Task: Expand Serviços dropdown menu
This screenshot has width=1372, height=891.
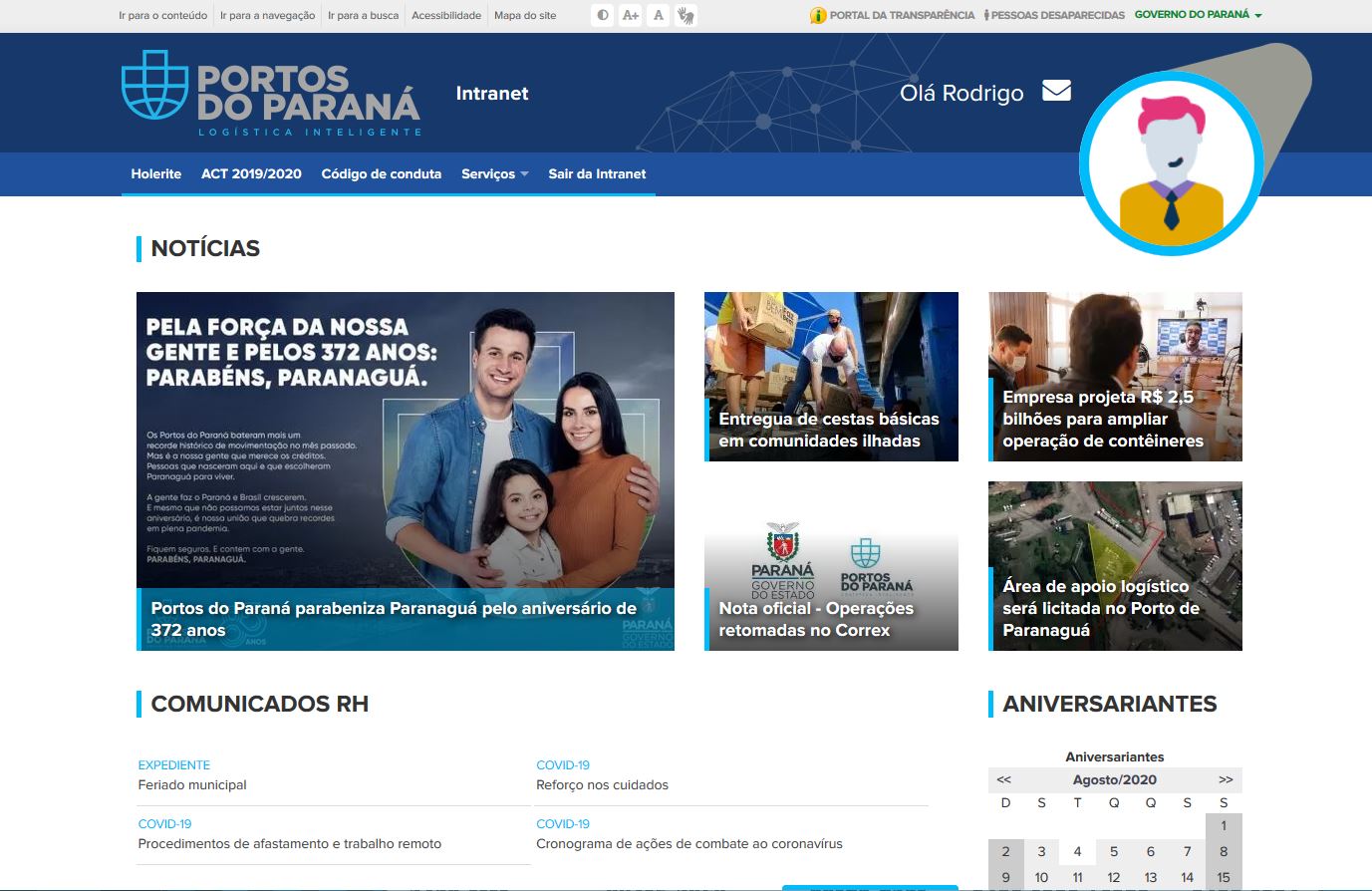Action: click(x=494, y=173)
